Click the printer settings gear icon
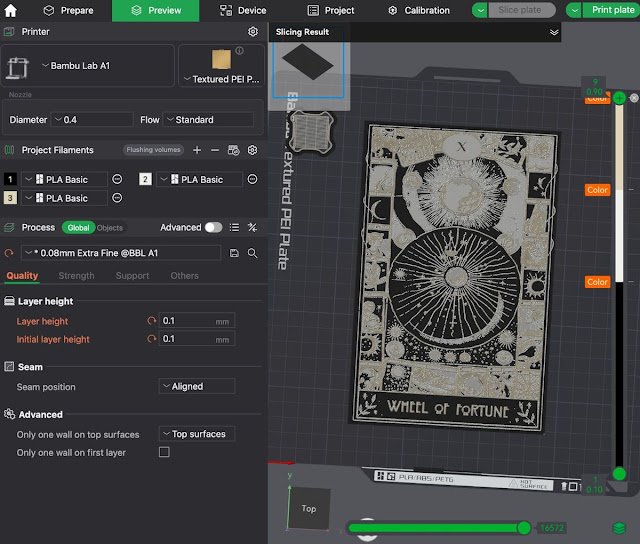 253,32
